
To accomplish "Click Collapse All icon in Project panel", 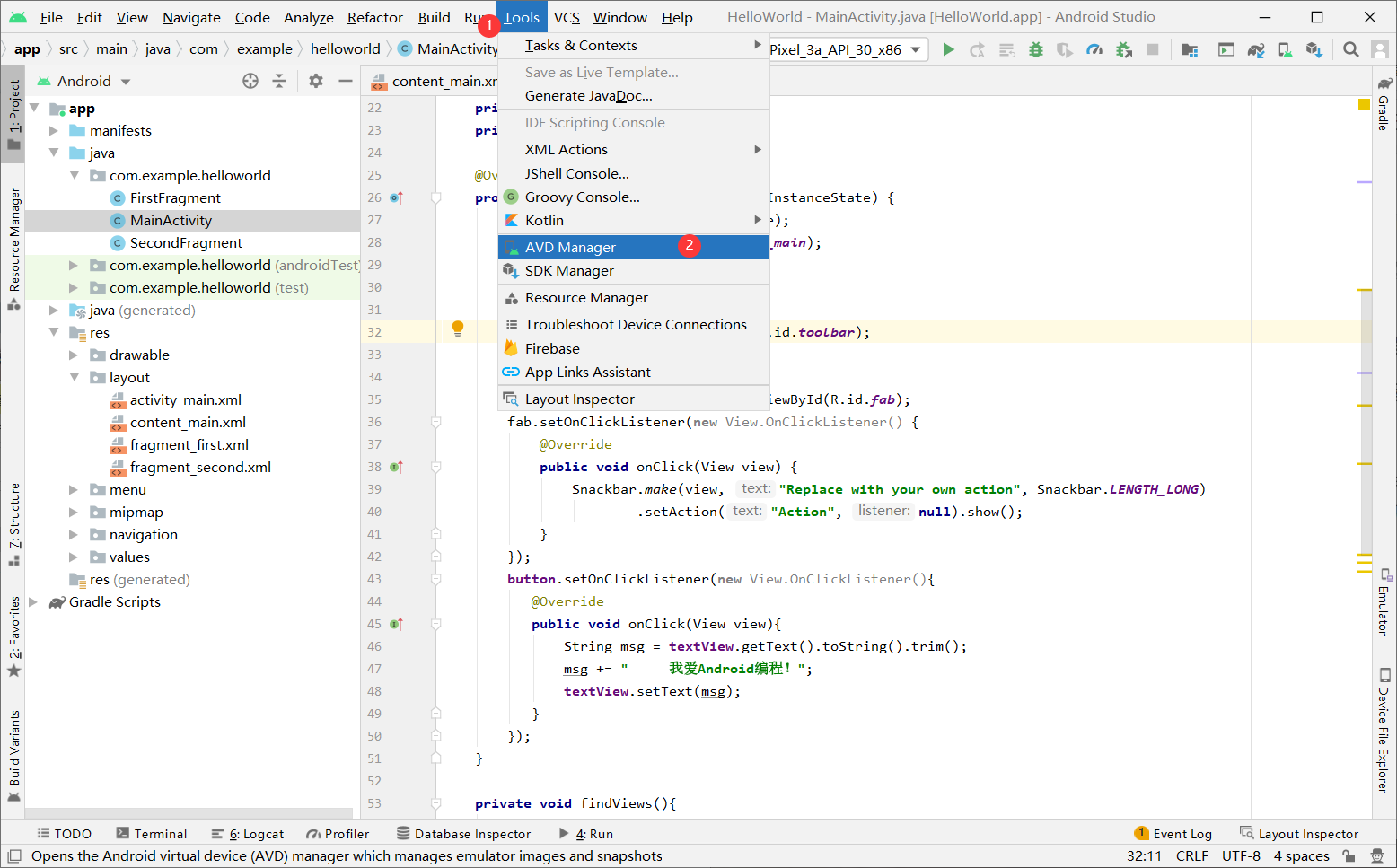I will pyautogui.click(x=279, y=81).
